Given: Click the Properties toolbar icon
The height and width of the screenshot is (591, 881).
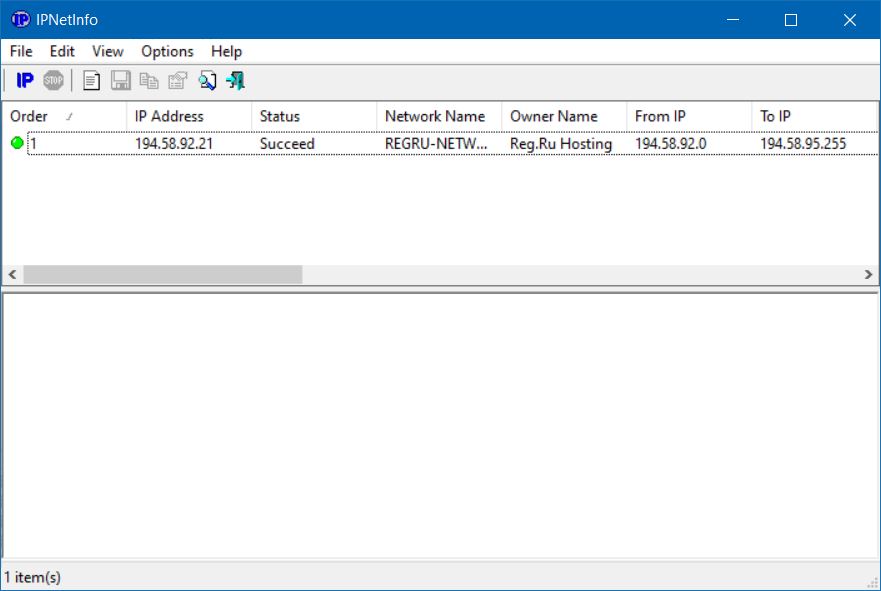Looking at the screenshot, I should coord(178,80).
